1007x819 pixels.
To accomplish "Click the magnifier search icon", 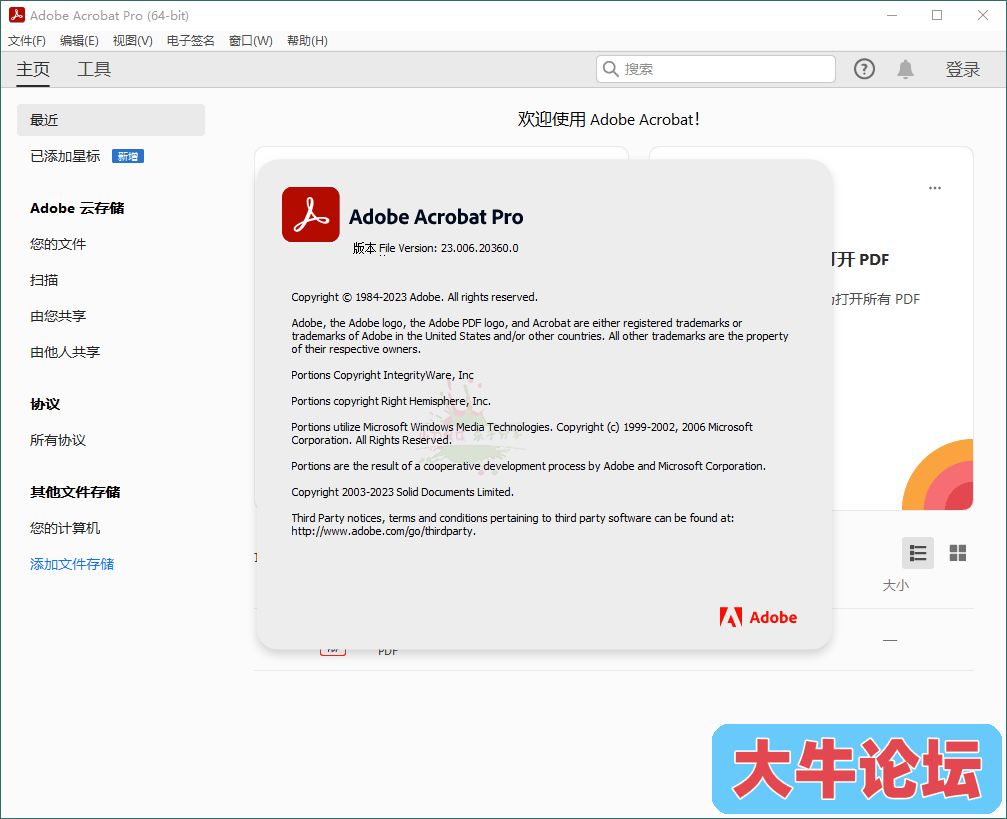I will point(611,69).
